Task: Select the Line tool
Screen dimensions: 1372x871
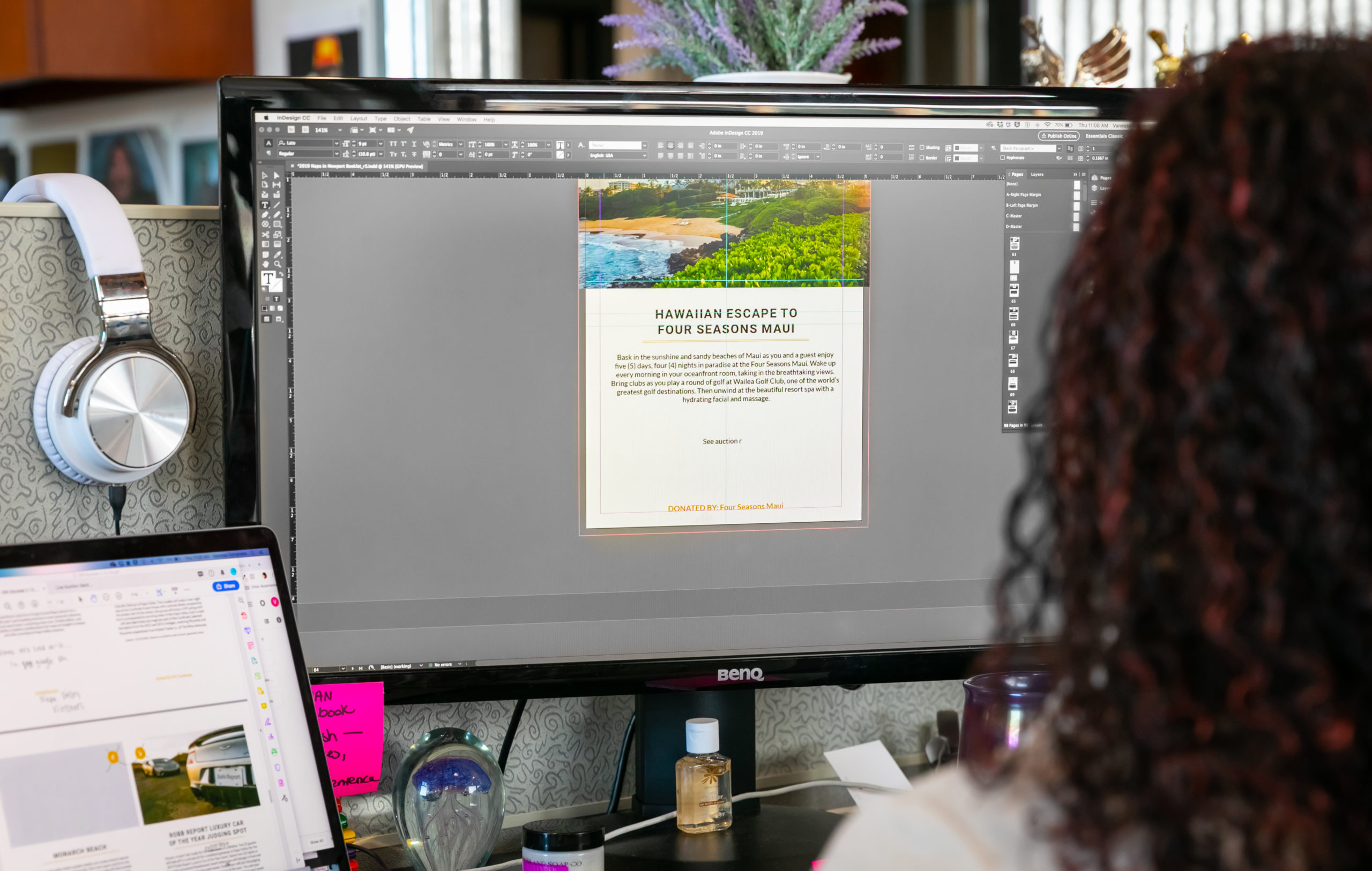Action: pyautogui.click(x=277, y=205)
